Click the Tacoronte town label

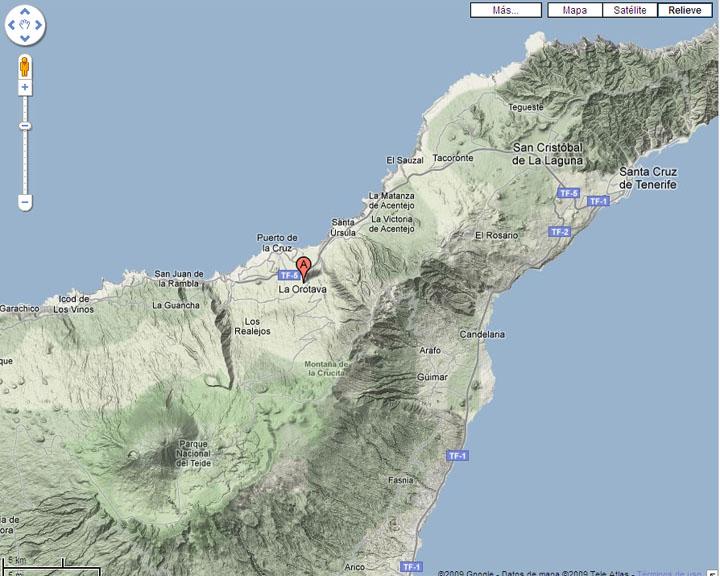[453, 158]
